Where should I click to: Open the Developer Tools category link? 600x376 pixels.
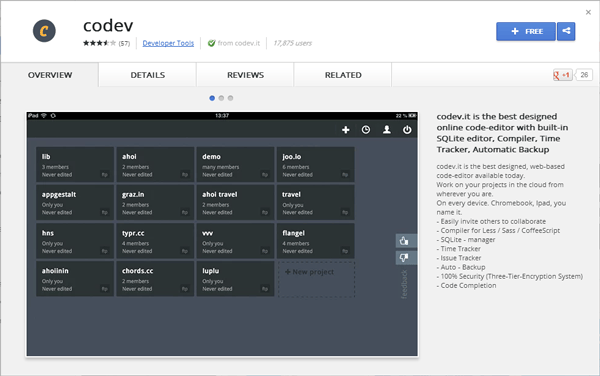(168, 43)
